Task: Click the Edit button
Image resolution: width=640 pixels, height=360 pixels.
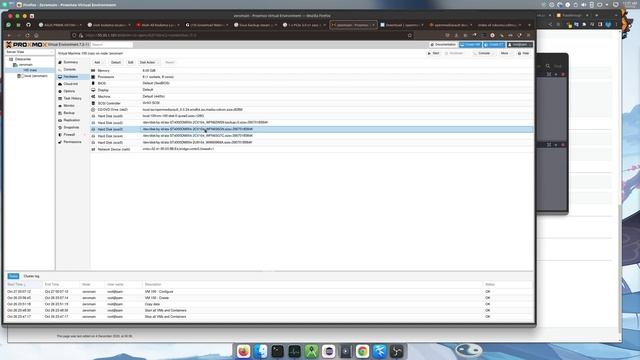Action: coord(131,62)
